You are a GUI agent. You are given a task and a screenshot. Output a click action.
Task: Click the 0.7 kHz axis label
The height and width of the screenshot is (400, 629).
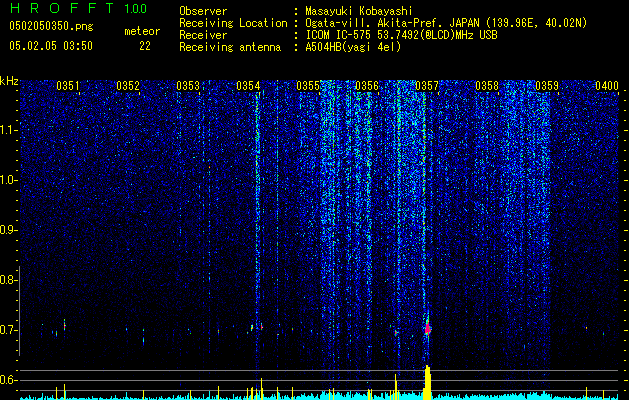(8, 330)
